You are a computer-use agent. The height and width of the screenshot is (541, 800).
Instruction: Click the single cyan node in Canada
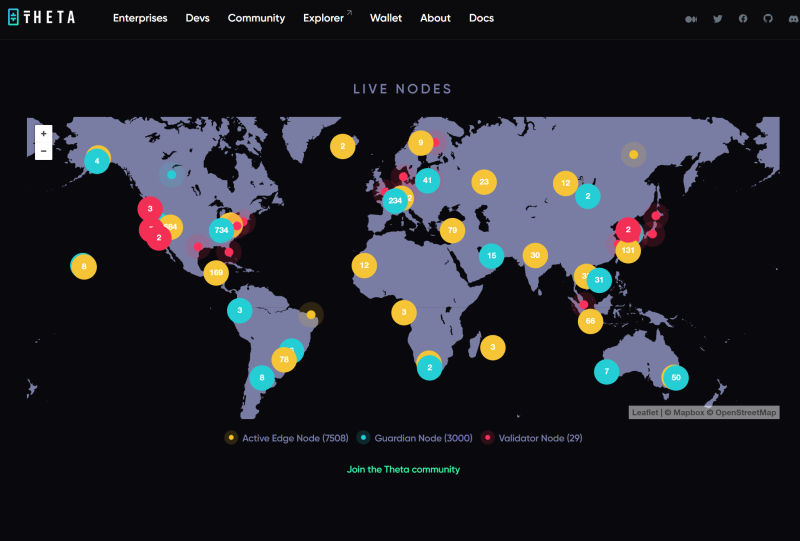tap(172, 175)
